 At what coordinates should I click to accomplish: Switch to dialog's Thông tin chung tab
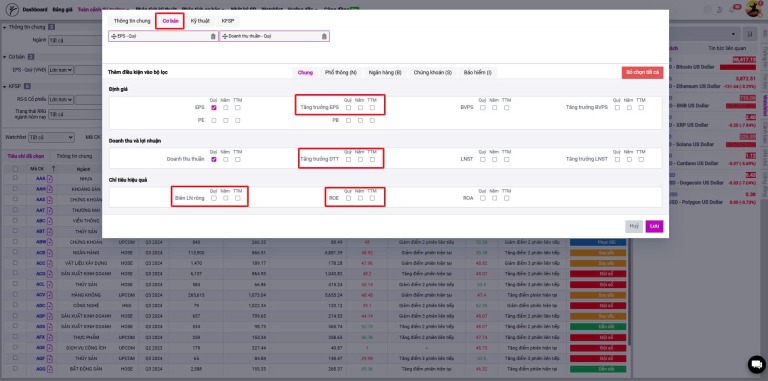(x=132, y=21)
